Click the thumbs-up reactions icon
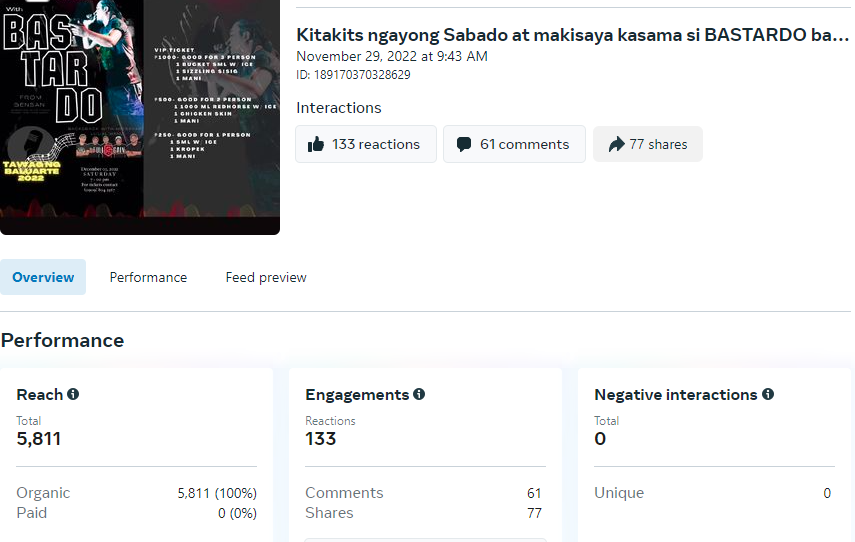 316,144
